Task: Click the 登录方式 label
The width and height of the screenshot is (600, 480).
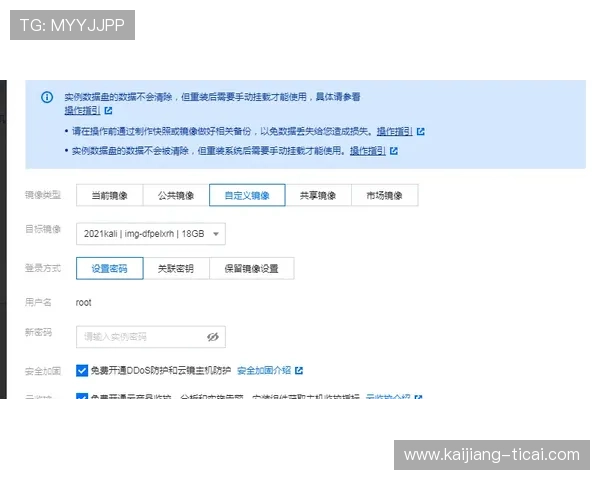Action: click(x=43, y=268)
